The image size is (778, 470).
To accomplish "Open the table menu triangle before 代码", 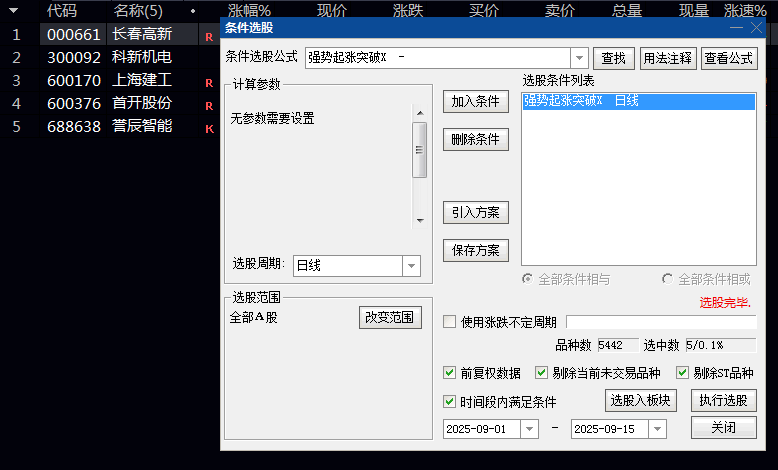I will click(x=13, y=10).
